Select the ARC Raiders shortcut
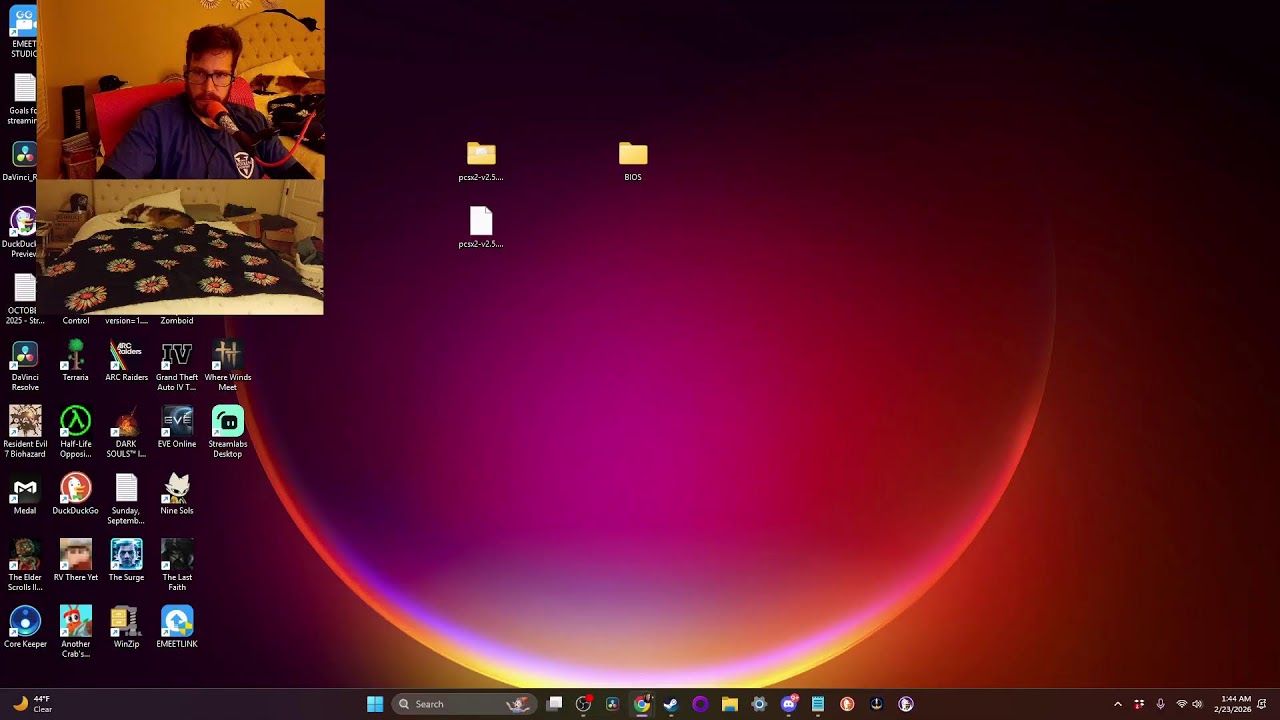Image resolution: width=1280 pixels, height=720 pixels. (x=126, y=361)
